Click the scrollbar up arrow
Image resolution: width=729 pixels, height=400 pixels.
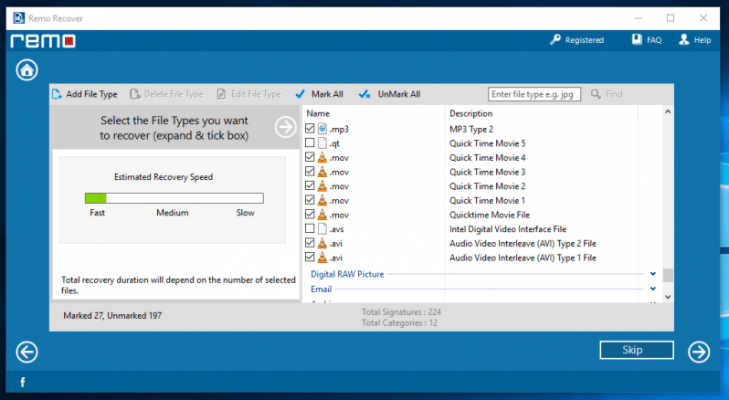point(668,112)
